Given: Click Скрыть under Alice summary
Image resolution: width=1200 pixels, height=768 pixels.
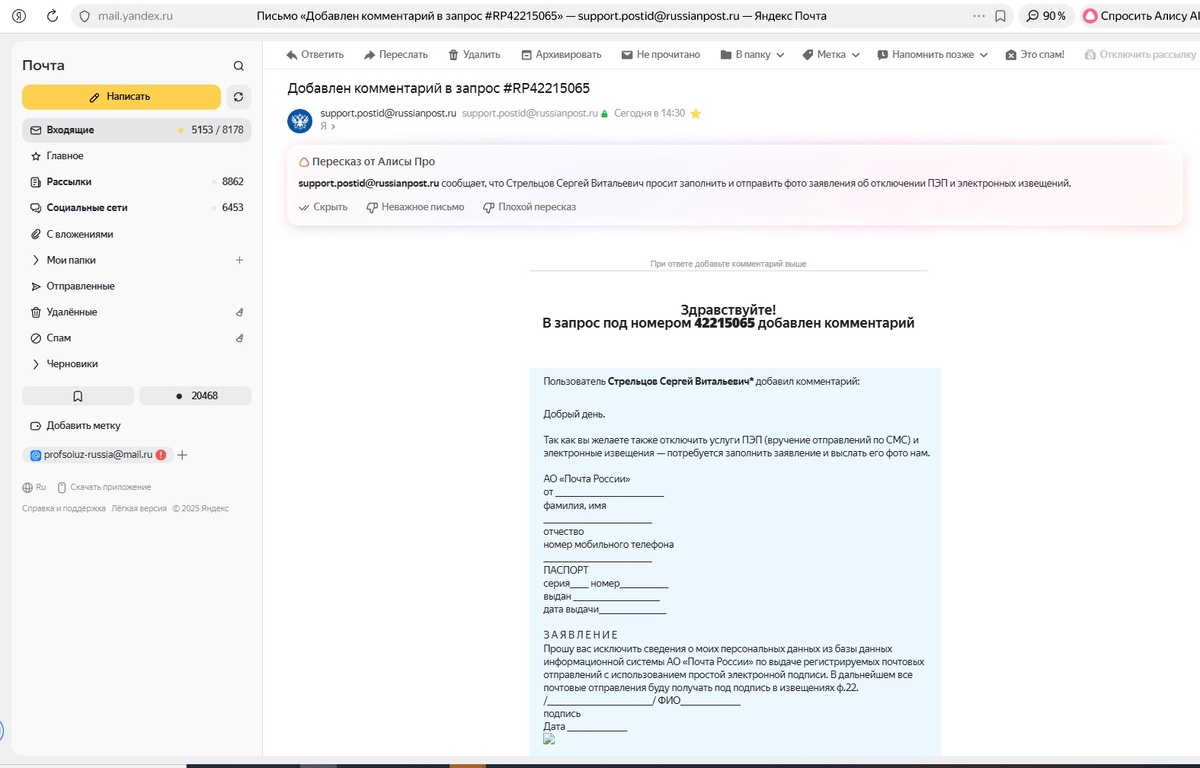Looking at the screenshot, I should tap(323, 207).
